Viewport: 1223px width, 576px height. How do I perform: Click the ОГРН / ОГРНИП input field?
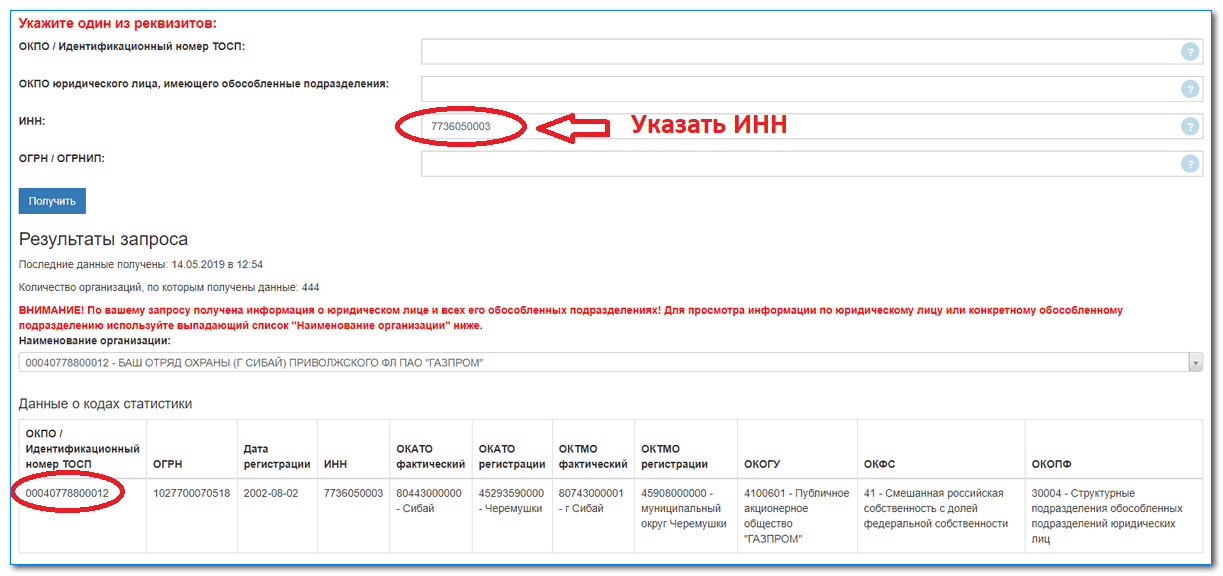811,164
